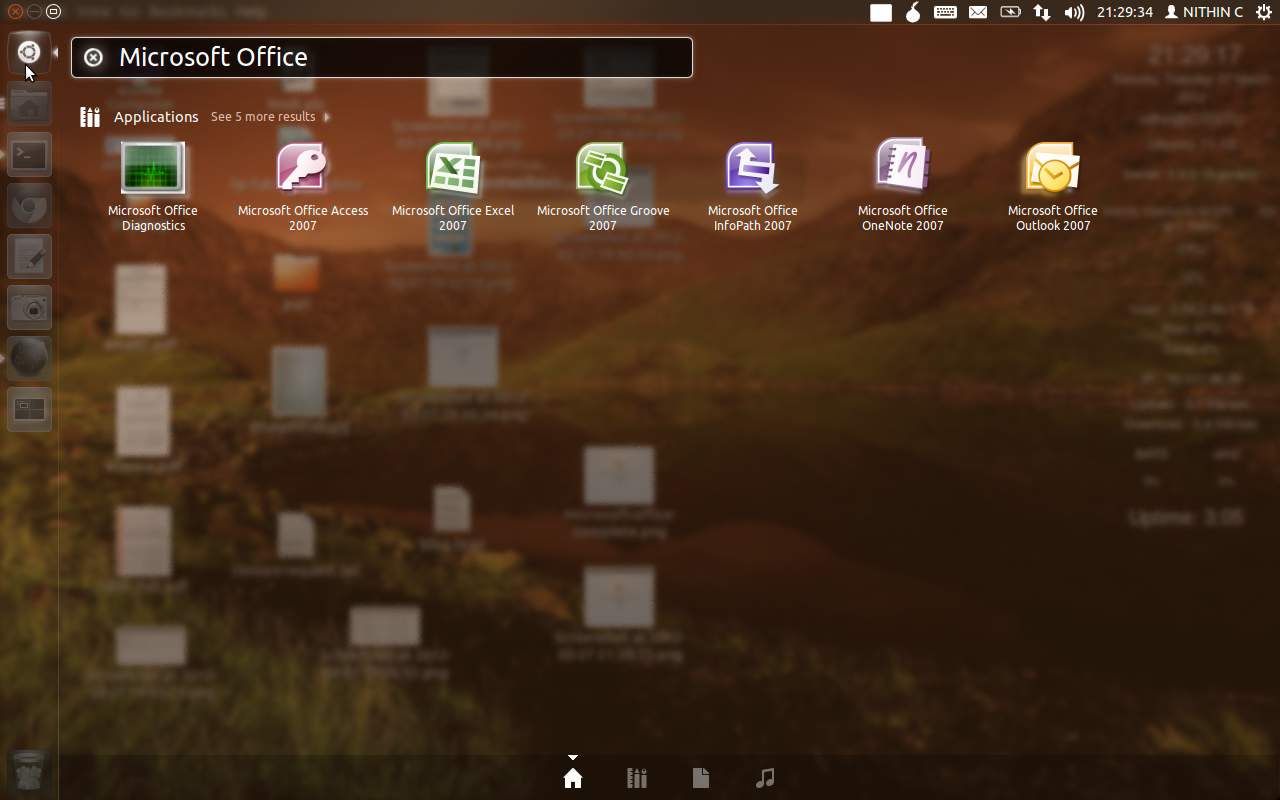This screenshot has height=800, width=1280.
Task: Open the network connections indicator
Action: (x=1042, y=12)
